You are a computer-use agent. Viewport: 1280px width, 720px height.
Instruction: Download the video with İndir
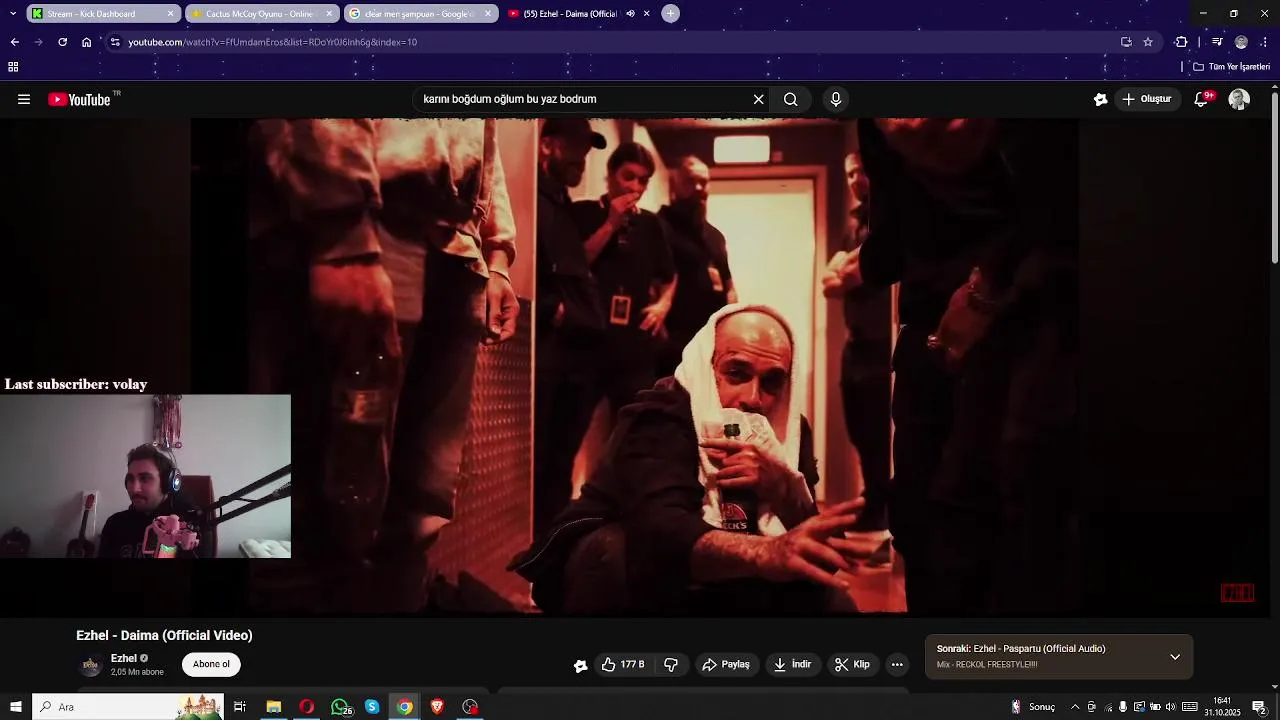[793, 664]
